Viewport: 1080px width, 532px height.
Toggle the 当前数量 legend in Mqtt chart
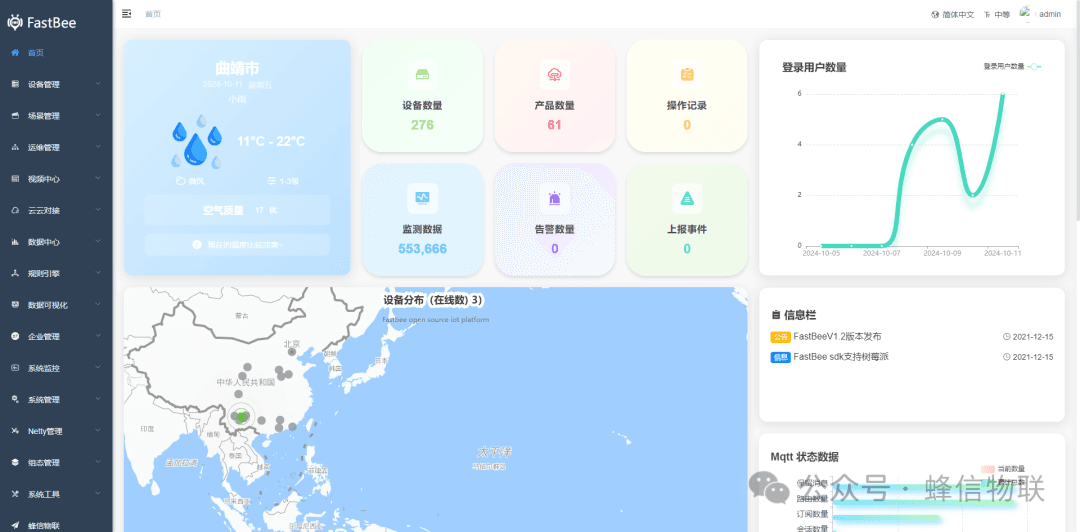[1003, 469]
